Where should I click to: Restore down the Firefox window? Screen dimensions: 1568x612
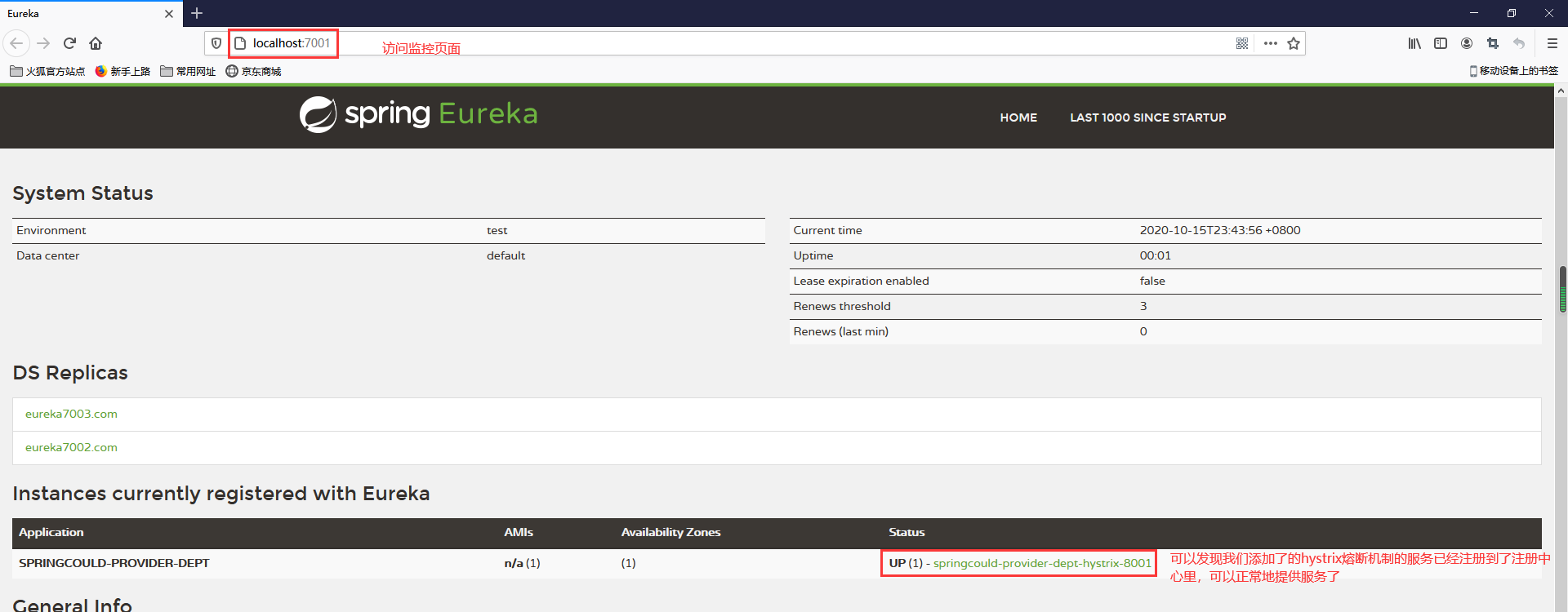point(1512,13)
